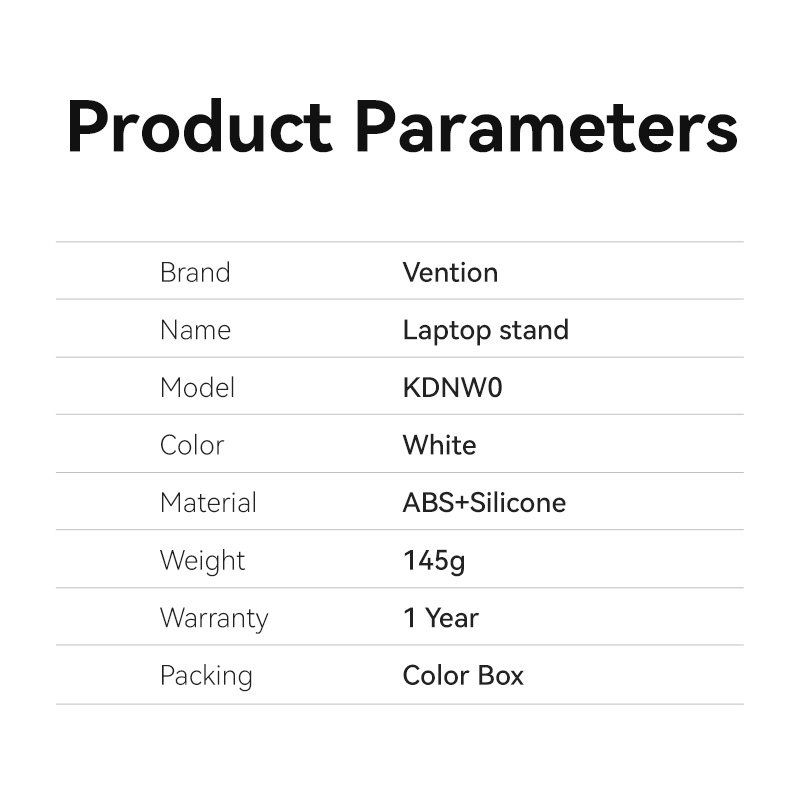The height and width of the screenshot is (800, 800).
Task: Select the "Name" row label
Action: [x=195, y=330]
